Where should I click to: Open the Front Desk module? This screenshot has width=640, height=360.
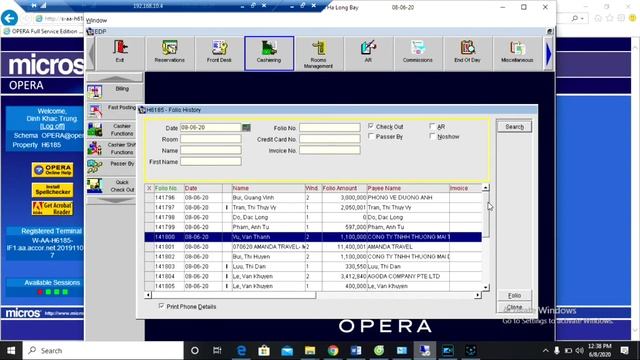click(x=219, y=53)
